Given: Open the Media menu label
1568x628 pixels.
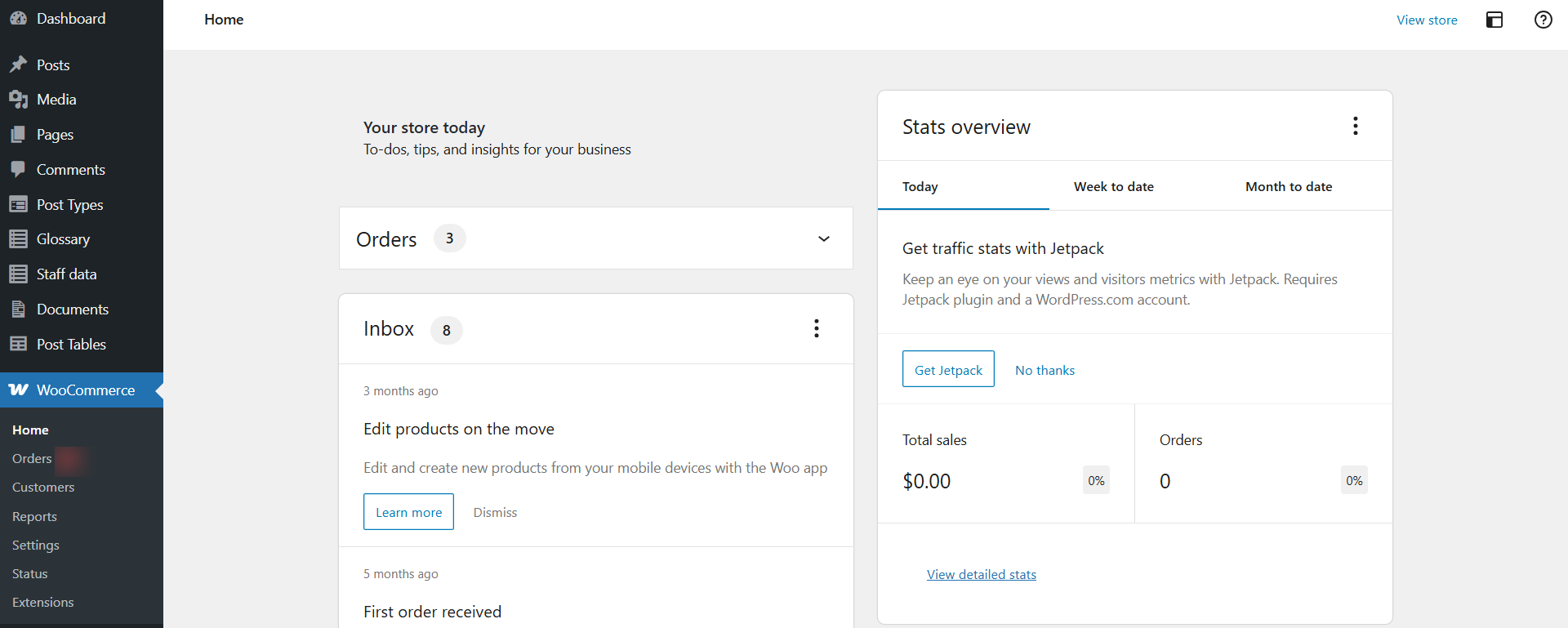Looking at the screenshot, I should (56, 100).
